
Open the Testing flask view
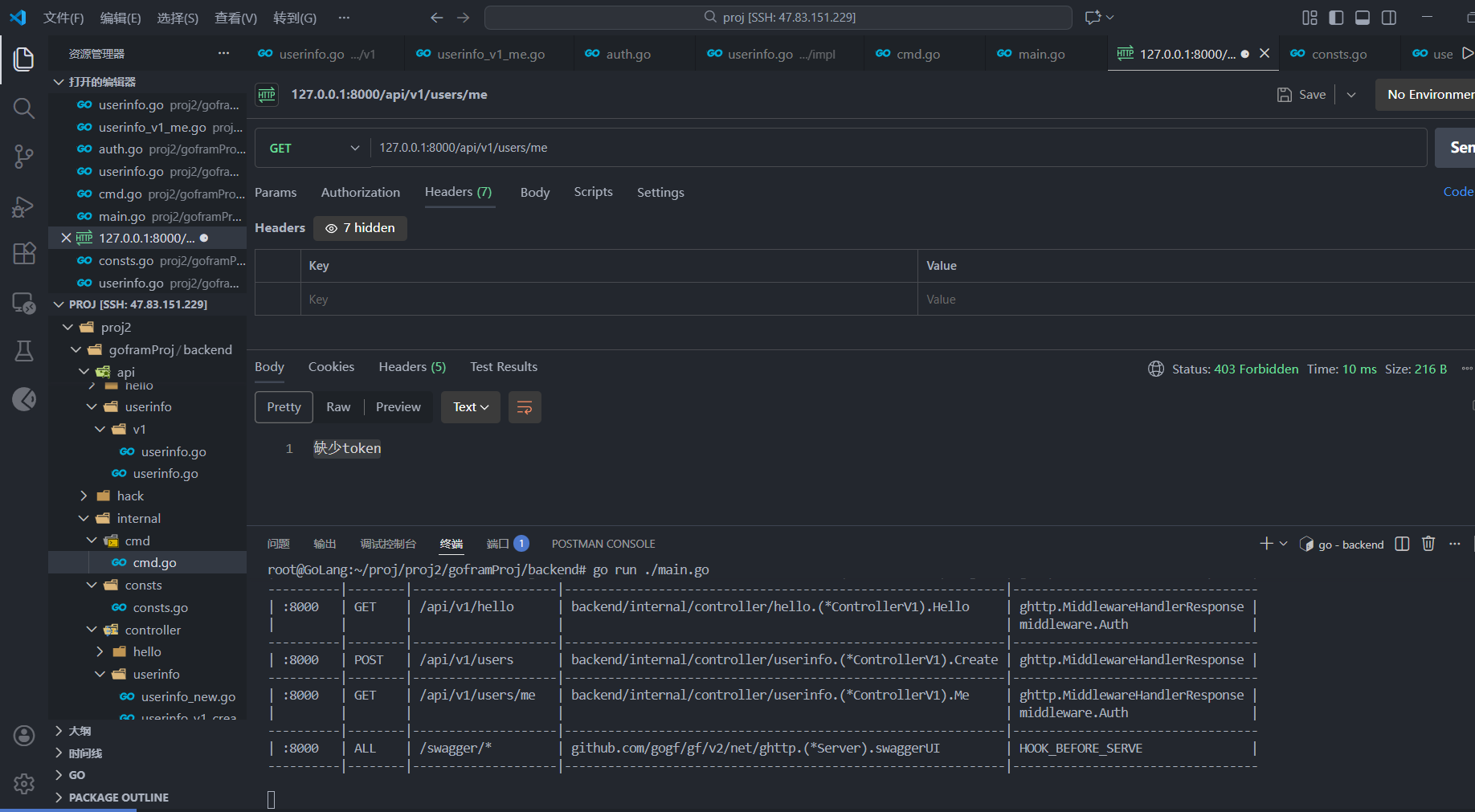click(x=24, y=351)
